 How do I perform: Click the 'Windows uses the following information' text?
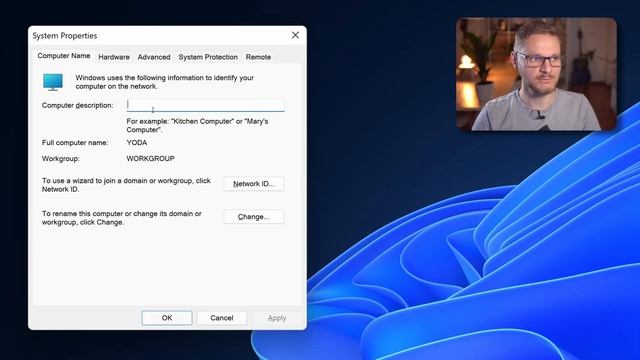(x=164, y=82)
